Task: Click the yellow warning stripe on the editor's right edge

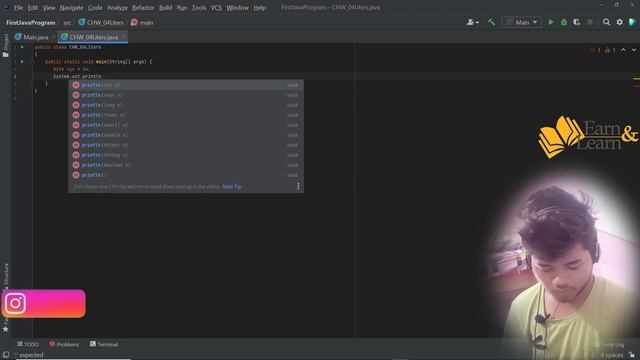Action: [636, 79]
